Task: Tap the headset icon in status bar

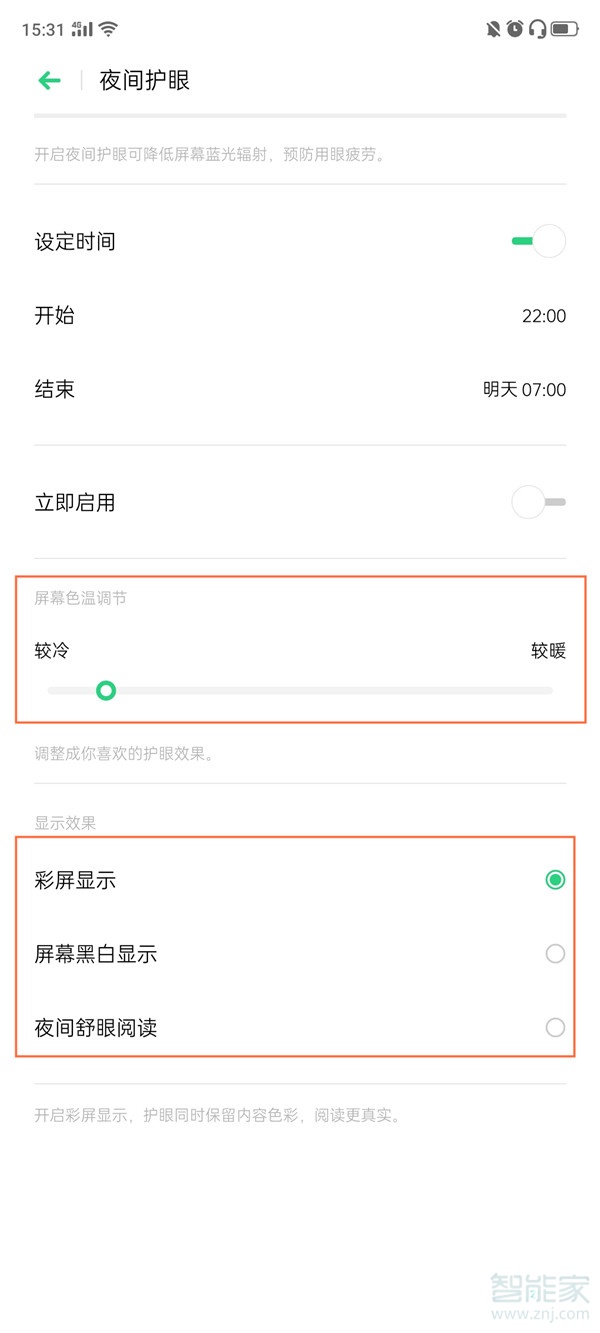Action: click(x=537, y=28)
